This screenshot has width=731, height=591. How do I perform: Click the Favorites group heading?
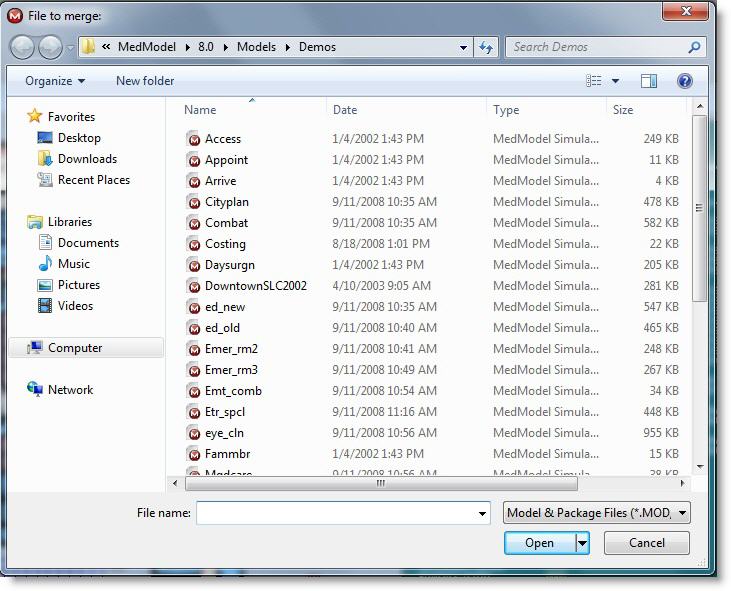tap(71, 117)
